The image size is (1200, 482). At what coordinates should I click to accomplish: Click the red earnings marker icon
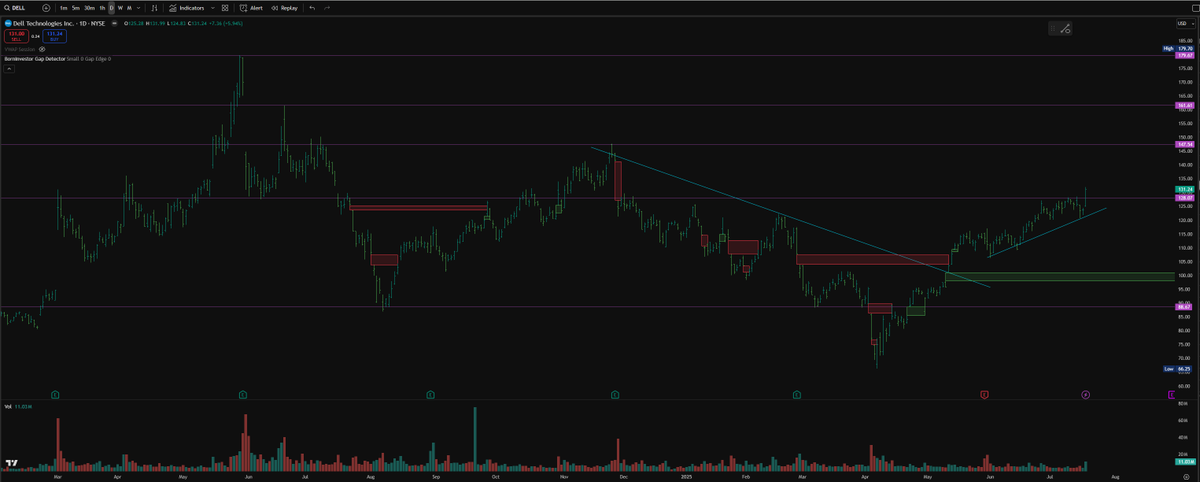[984, 395]
